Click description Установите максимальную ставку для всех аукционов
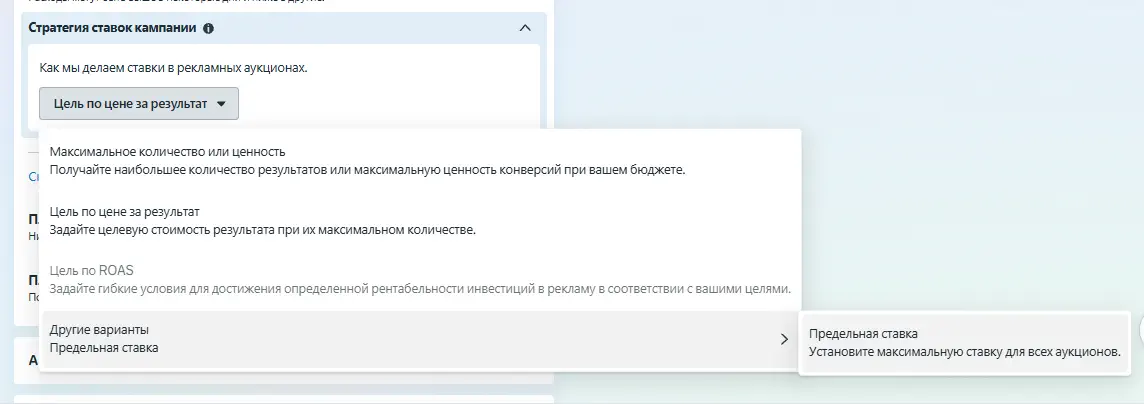The height and width of the screenshot is (404, 1144). point(965,351)
